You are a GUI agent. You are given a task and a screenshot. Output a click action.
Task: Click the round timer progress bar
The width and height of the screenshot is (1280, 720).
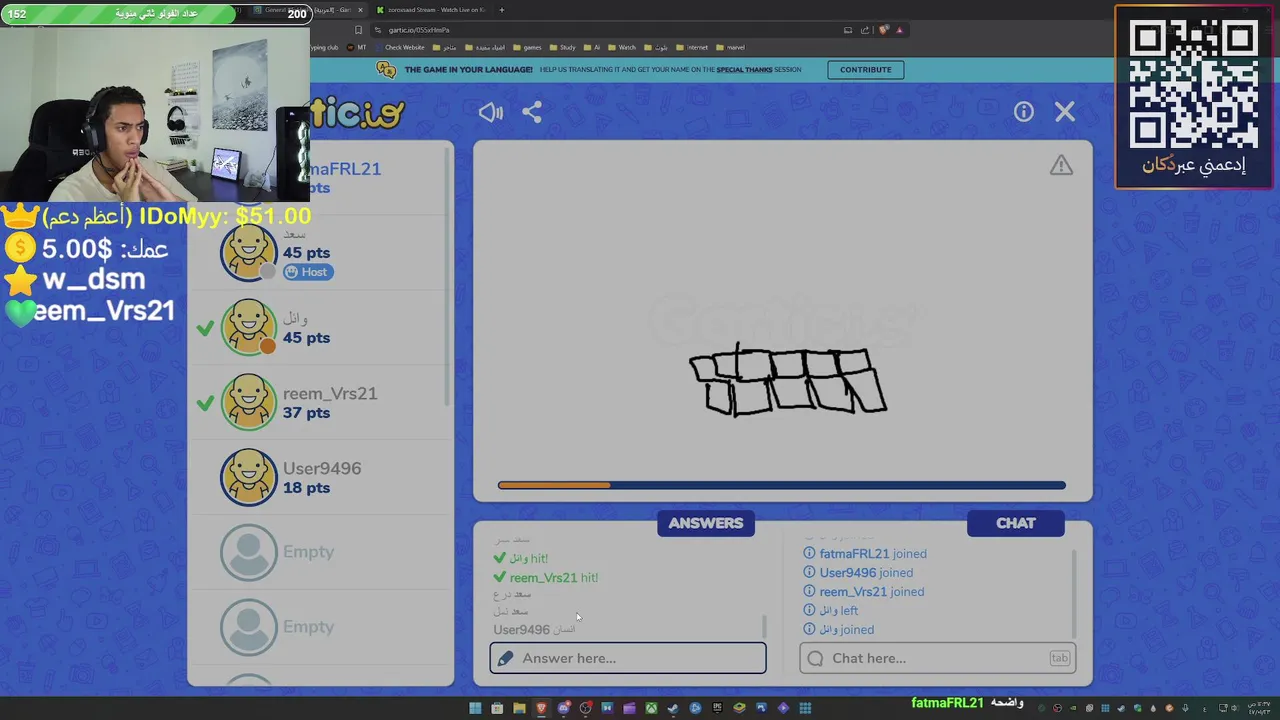(x=782, y=485)
